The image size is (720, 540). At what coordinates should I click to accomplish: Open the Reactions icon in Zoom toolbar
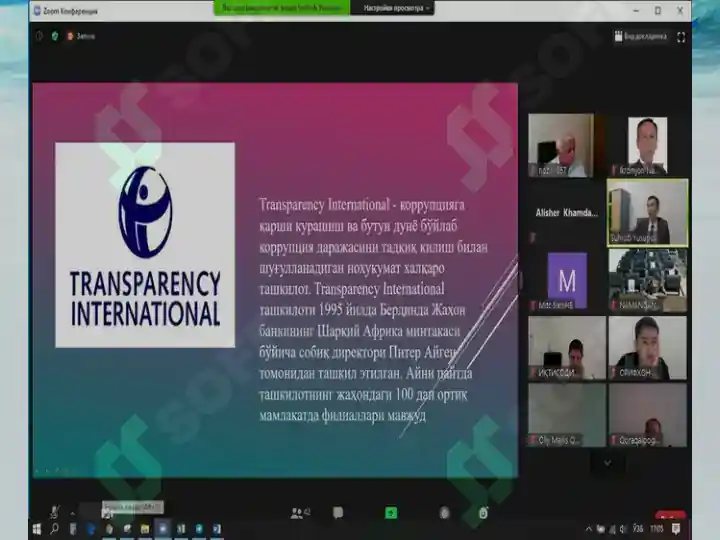pos(483,513)
